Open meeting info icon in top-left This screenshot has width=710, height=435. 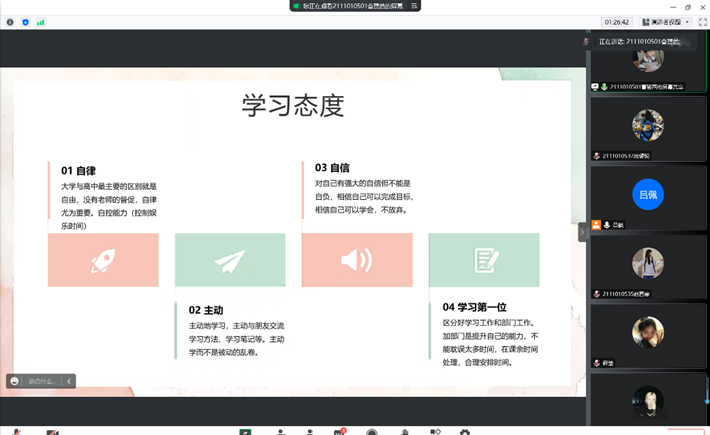9,22
